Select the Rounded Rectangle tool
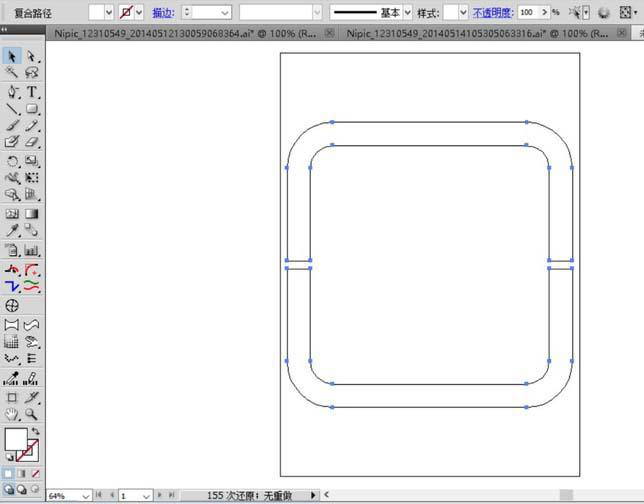This screenshot has height=504, width=644. pyautogui.click(x=32, y=109)
